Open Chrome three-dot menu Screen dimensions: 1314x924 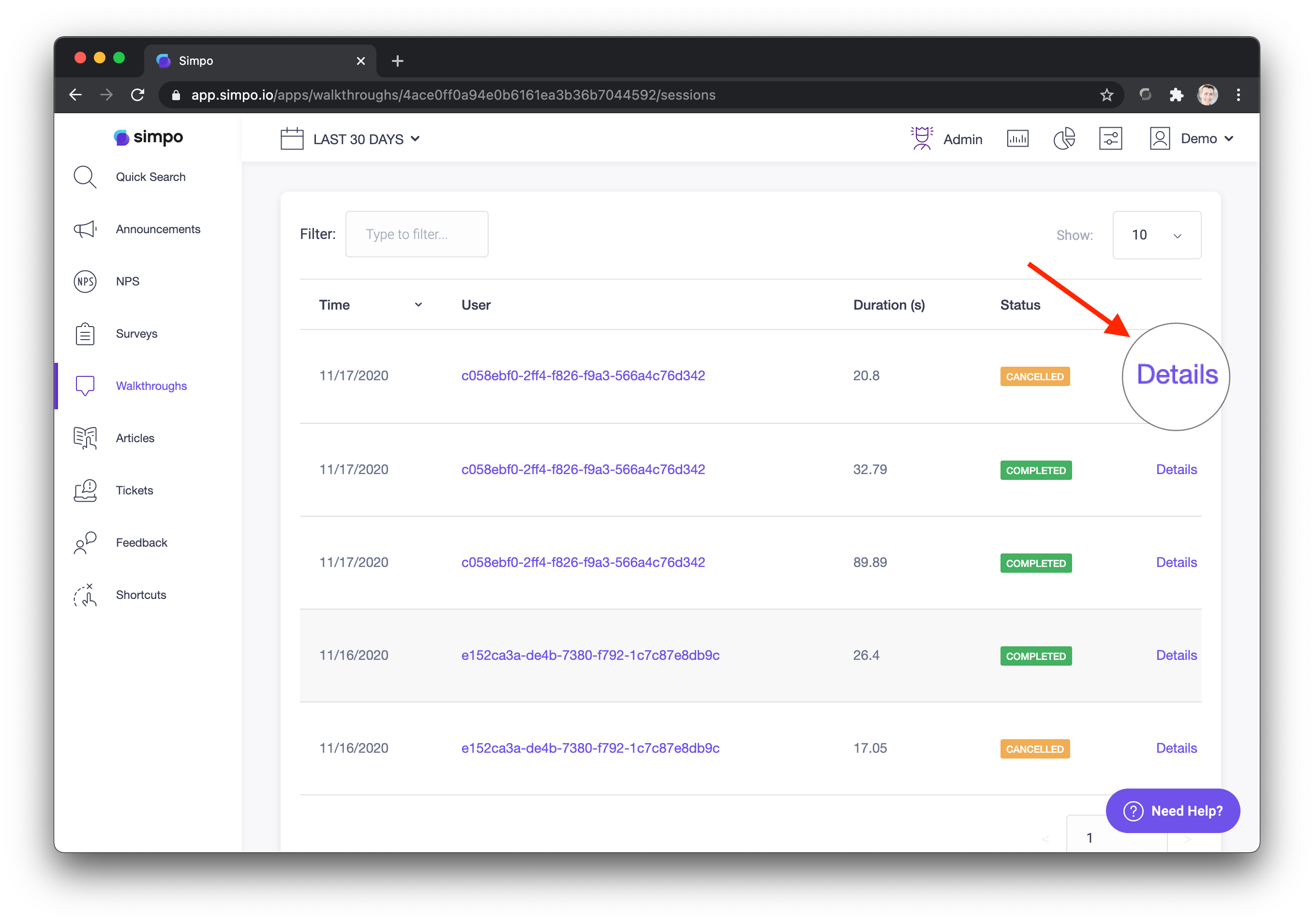[1239, 95]
